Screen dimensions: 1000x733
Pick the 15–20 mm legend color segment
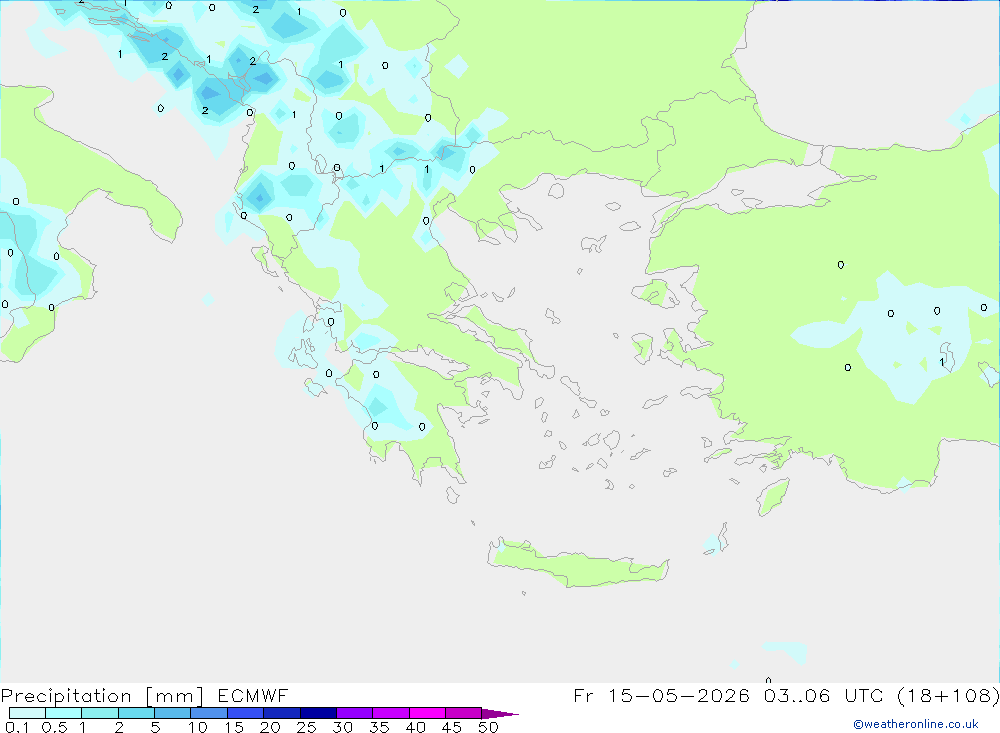point(246,713)
